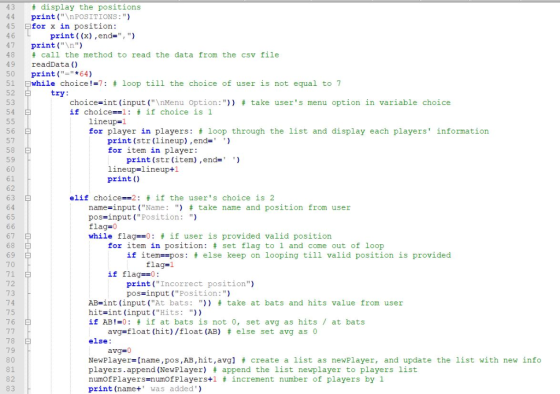Click 'pos=input("Position: ")' on line 65
This screenshot has height=394, width=560.
pyautogui.click(x=143, y=217)
